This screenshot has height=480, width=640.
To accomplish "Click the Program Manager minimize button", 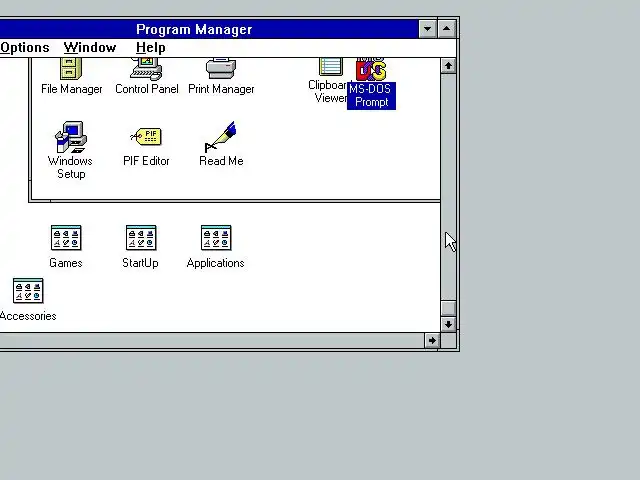I will pos(427,29).
